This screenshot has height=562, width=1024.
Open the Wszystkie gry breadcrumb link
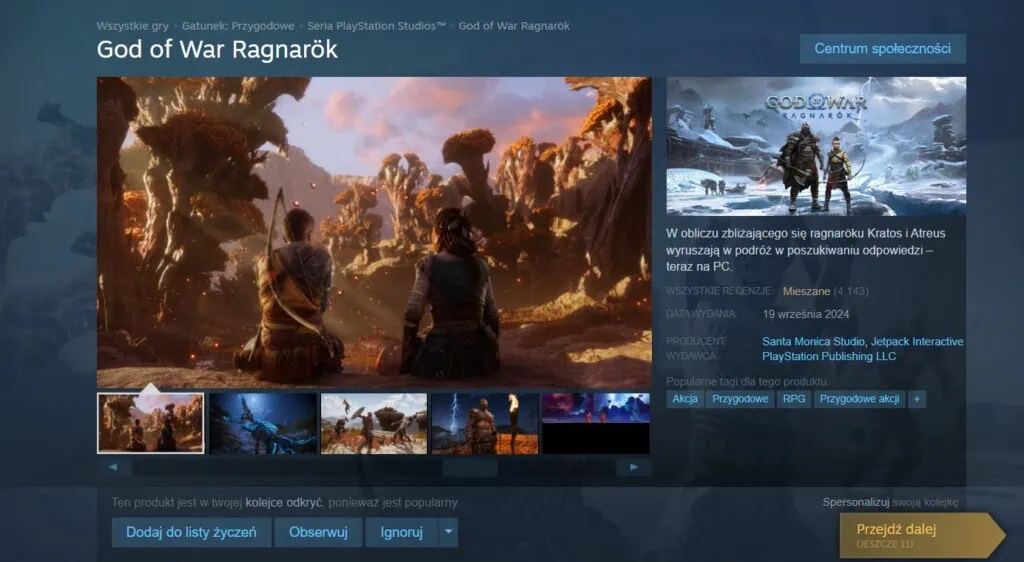[133, 26]
